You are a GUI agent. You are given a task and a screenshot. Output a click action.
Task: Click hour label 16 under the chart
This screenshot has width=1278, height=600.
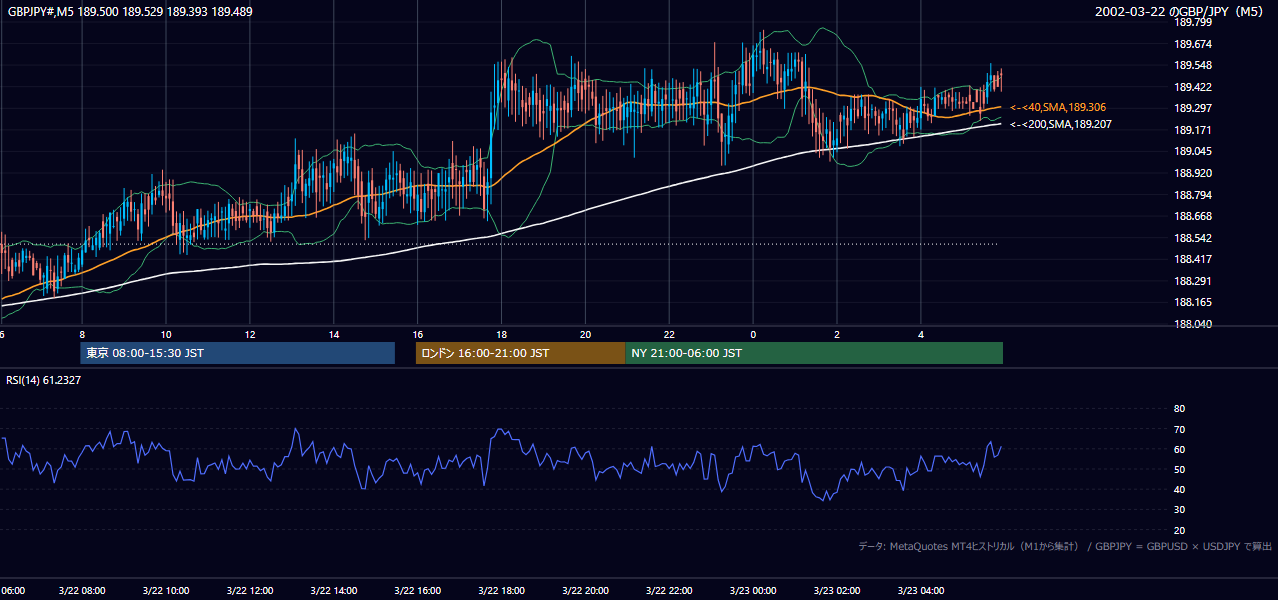[418, 334]
